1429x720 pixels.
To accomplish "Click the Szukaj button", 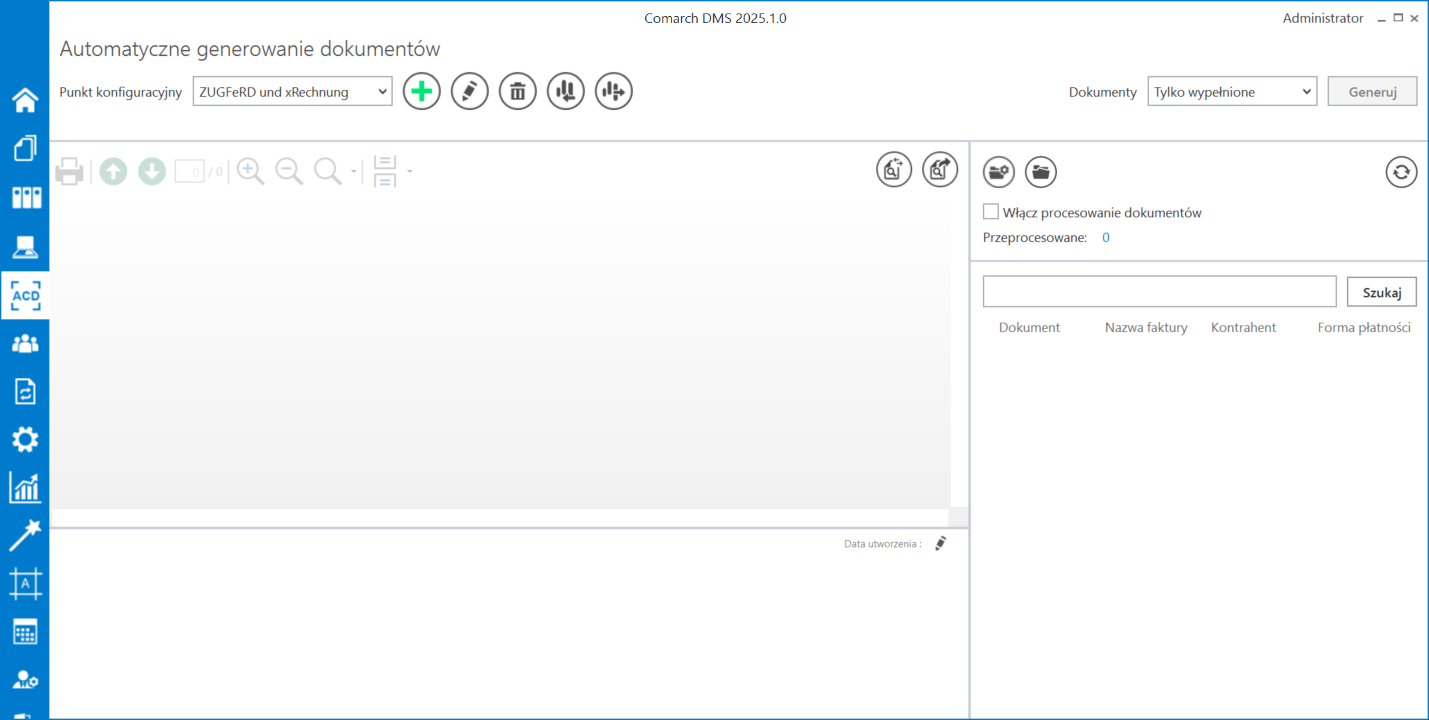I will coord(1382,292).
